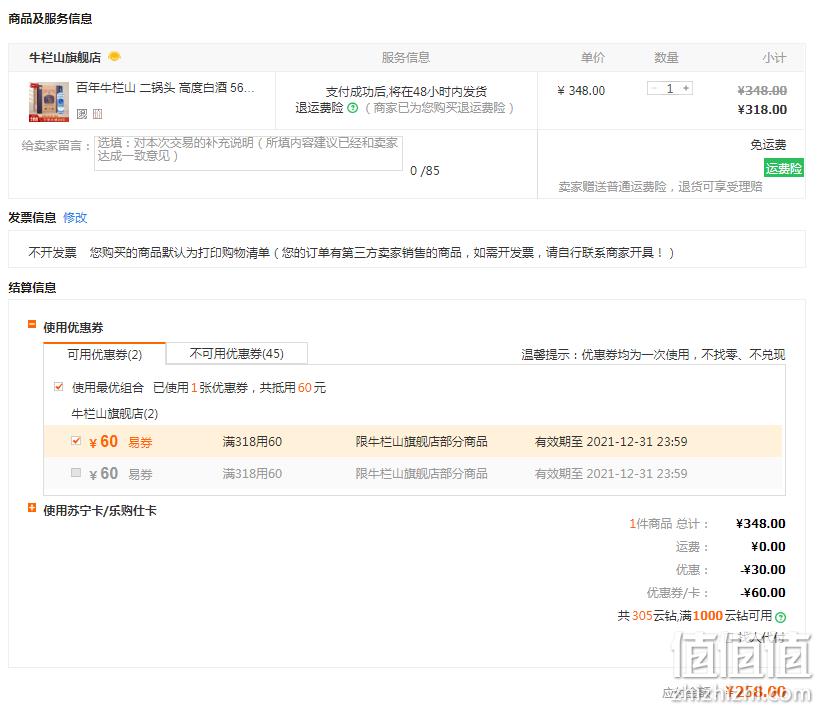Open the 百年牛栏山 product thumbnail

49,102
